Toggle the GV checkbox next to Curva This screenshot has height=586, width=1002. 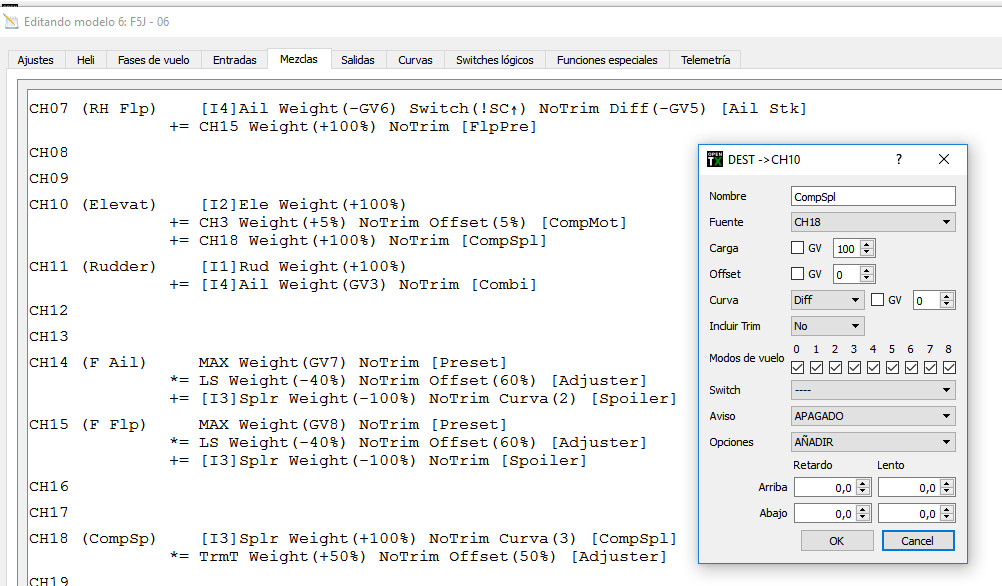tap(878, 300)
